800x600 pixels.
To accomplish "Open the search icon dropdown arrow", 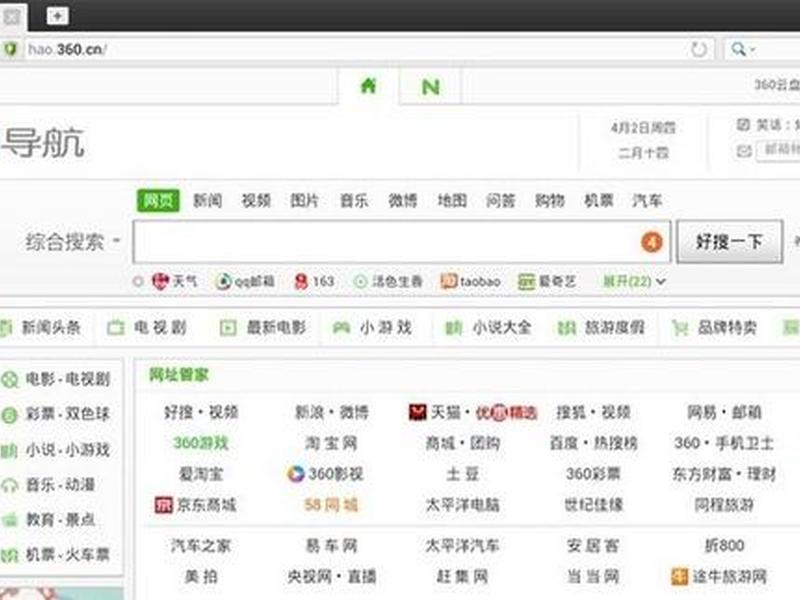I will [752, 49].
